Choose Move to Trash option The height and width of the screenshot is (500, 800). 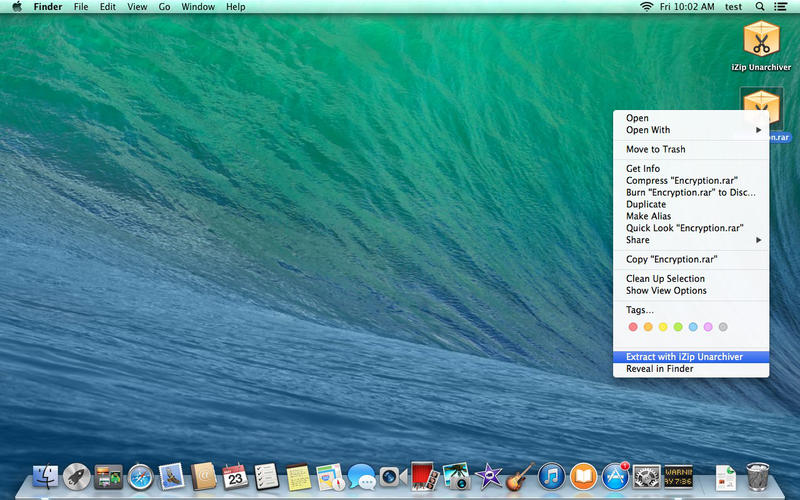(x=655, y=150)
